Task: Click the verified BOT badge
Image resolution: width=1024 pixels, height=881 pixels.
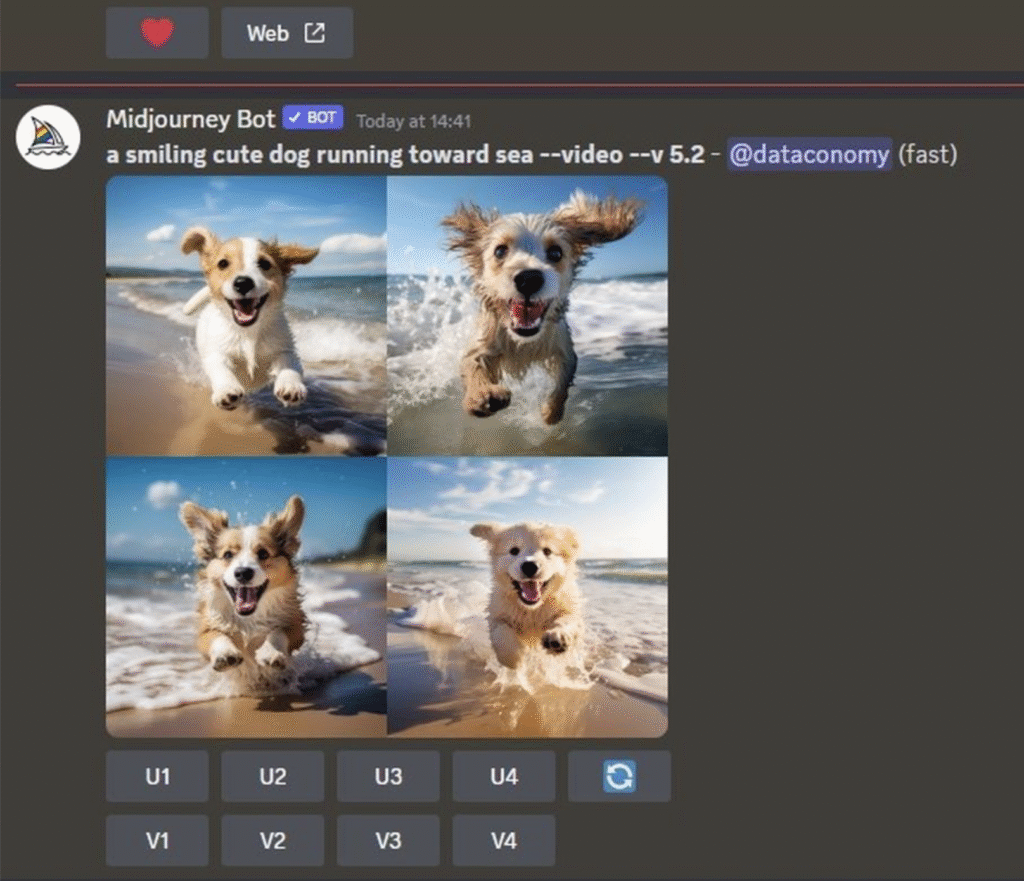Action: 313,118
